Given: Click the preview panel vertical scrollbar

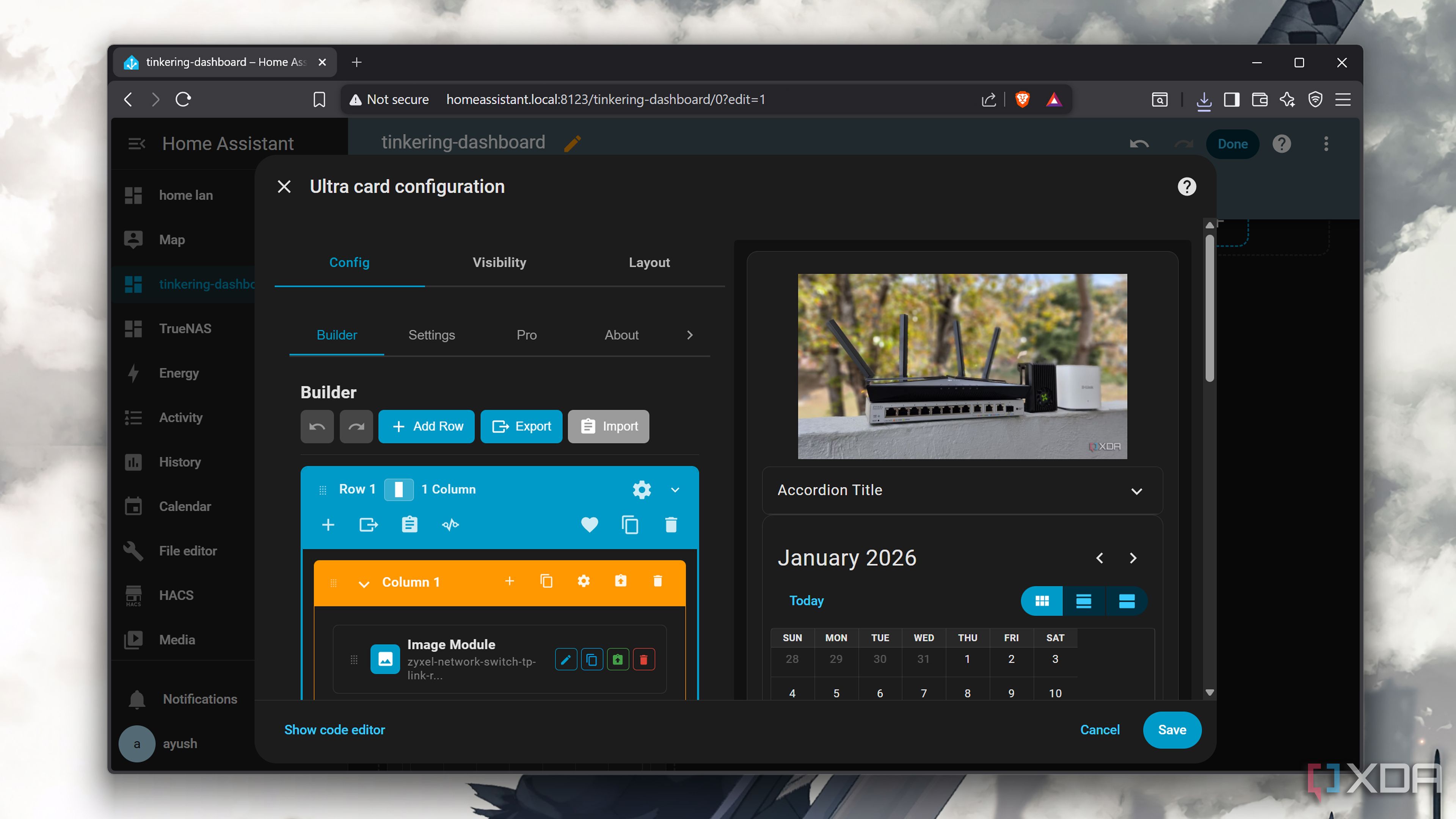Looking at the screenshot, I should click(x=1210, y=308).
